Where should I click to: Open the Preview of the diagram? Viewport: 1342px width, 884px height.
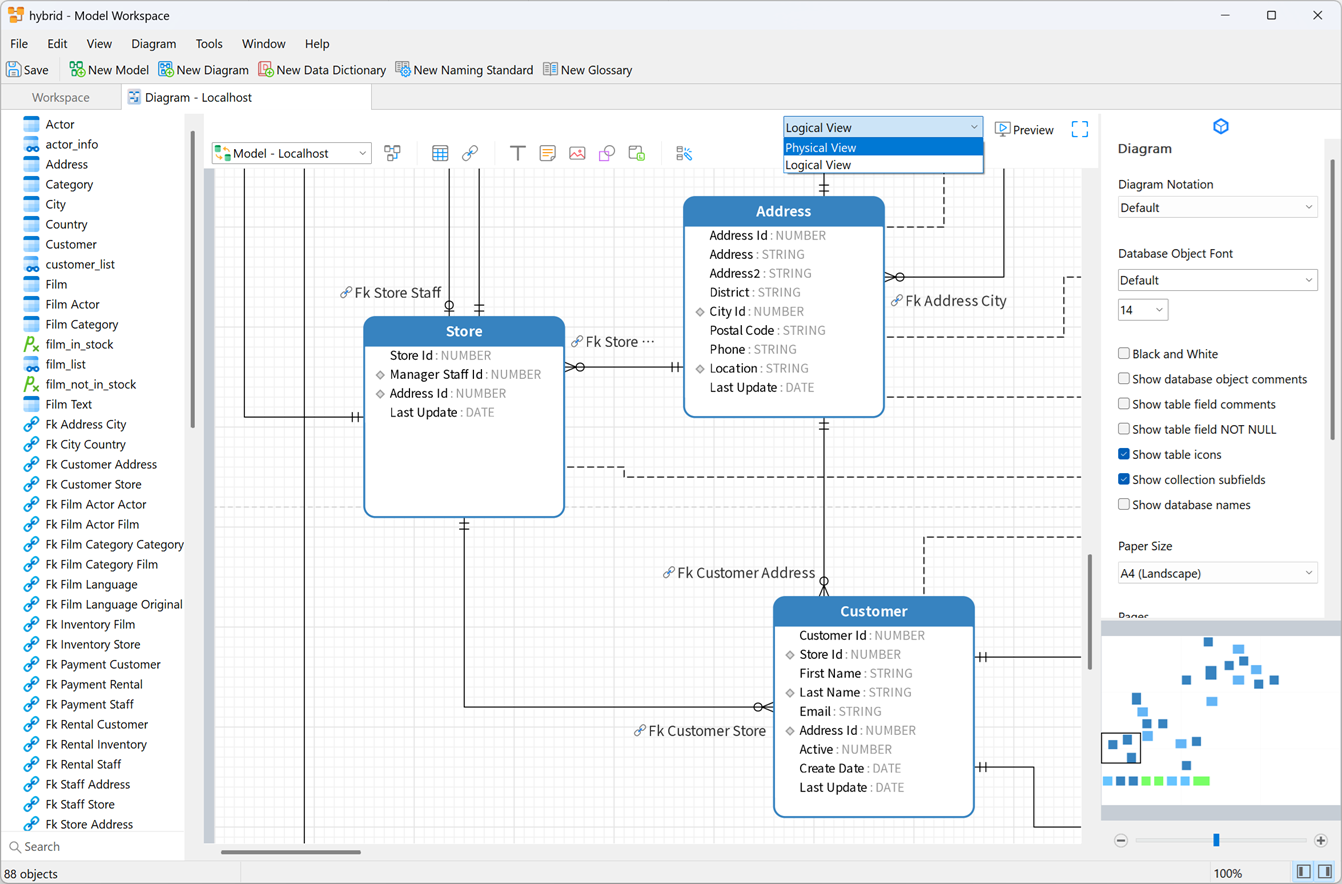[x=1024, y=130]
